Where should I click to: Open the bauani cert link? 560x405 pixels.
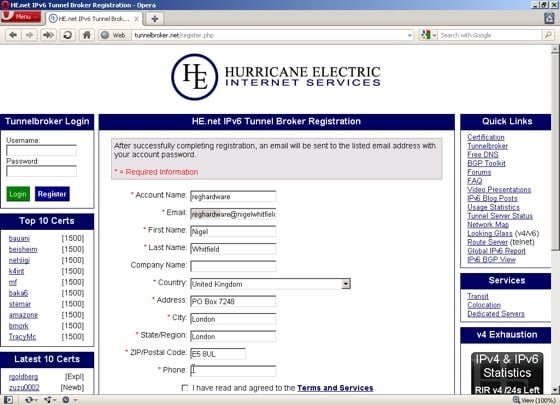(19, 238)
